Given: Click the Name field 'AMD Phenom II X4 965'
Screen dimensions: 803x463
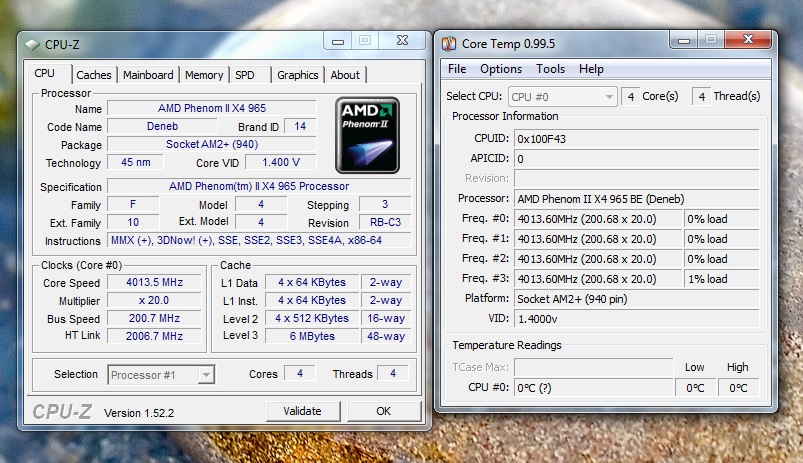Looking at the screenshot, I should click(212, 108).
